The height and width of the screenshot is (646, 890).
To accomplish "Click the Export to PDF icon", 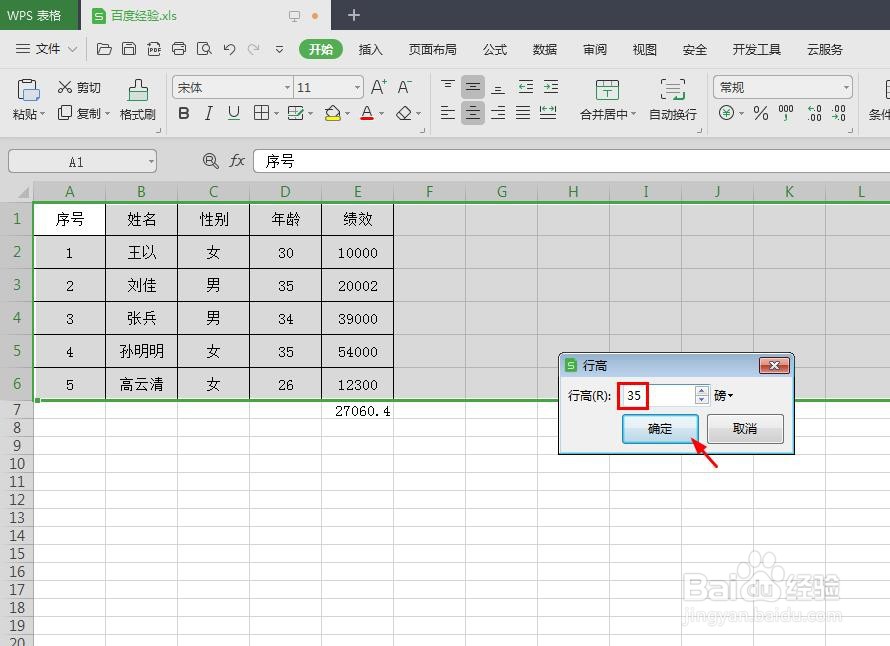I will tap(154, 48).
